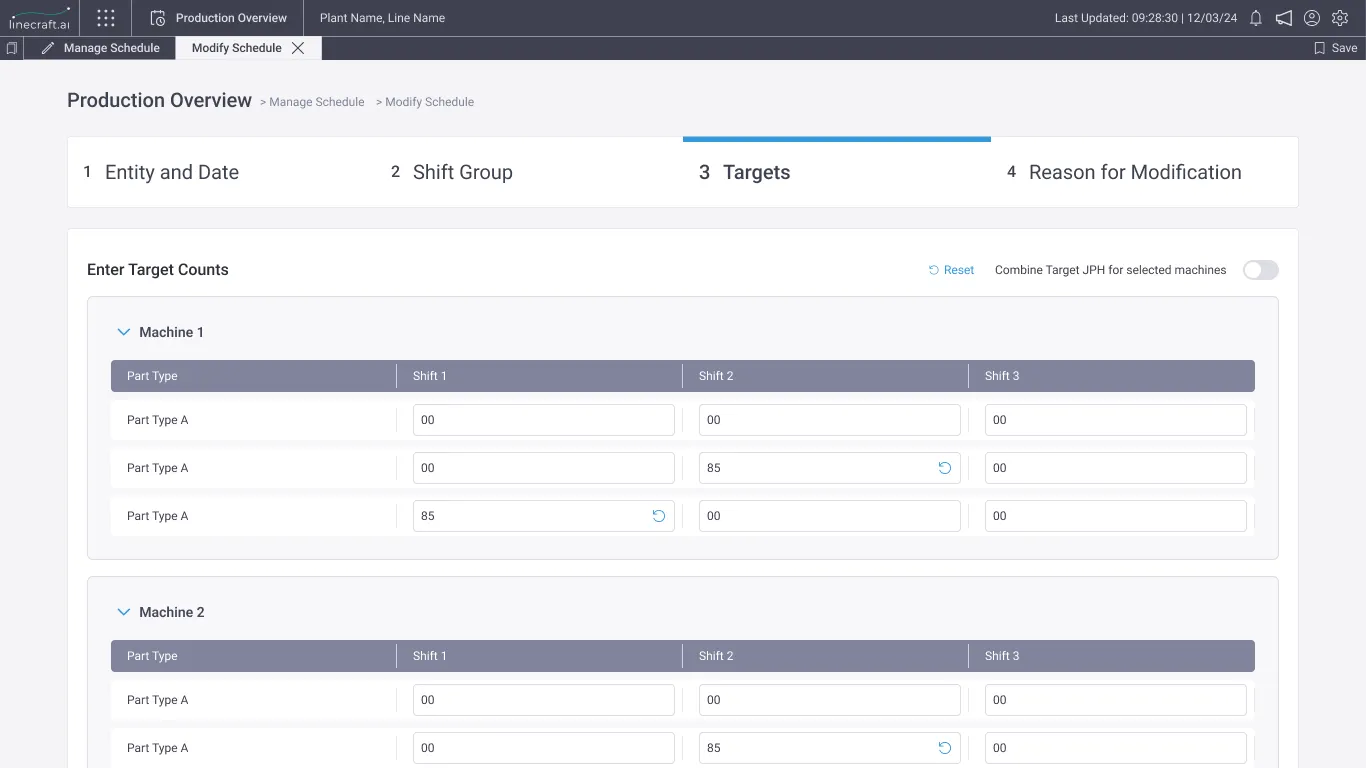Viewport: 1366px width, 768px height.
Task: Click Machine 1 third row Shift 3 field
Action: (x=1116, y=516)
